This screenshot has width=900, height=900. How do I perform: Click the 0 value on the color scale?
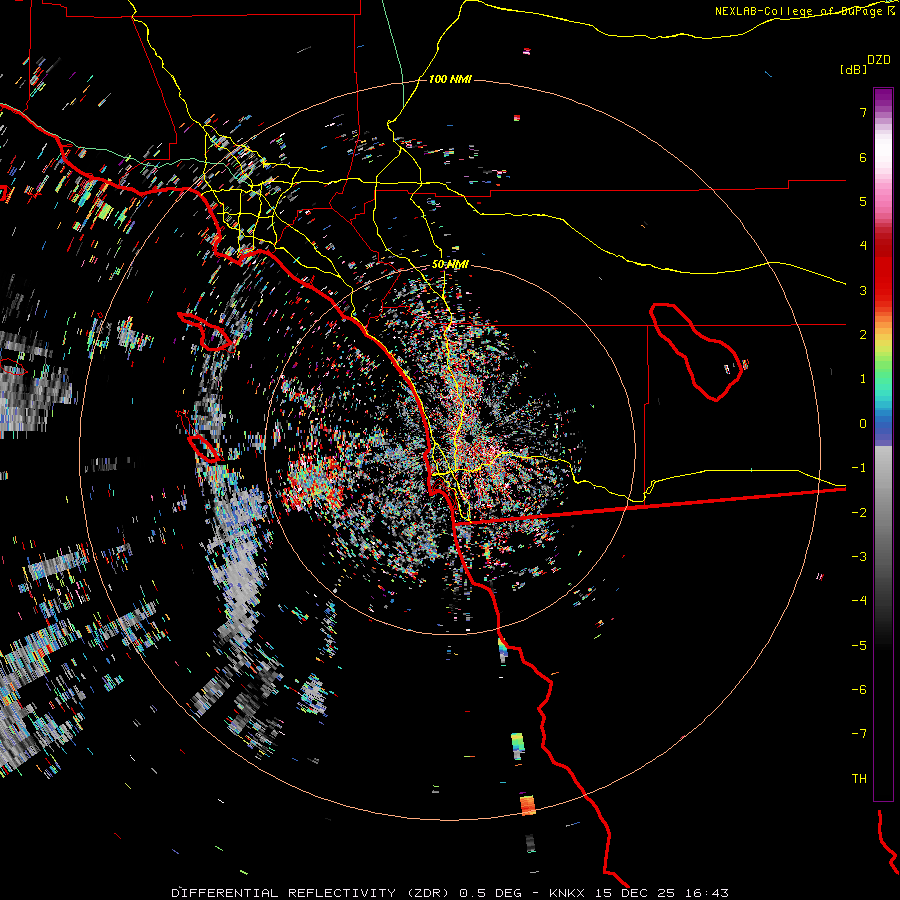863,424
